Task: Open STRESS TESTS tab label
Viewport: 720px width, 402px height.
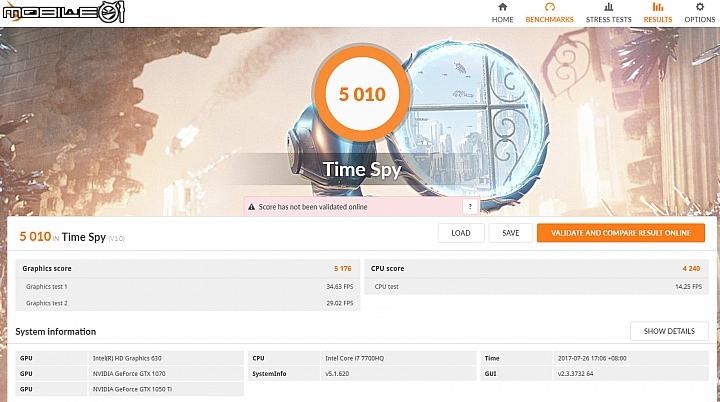Action: pos(608,19)
